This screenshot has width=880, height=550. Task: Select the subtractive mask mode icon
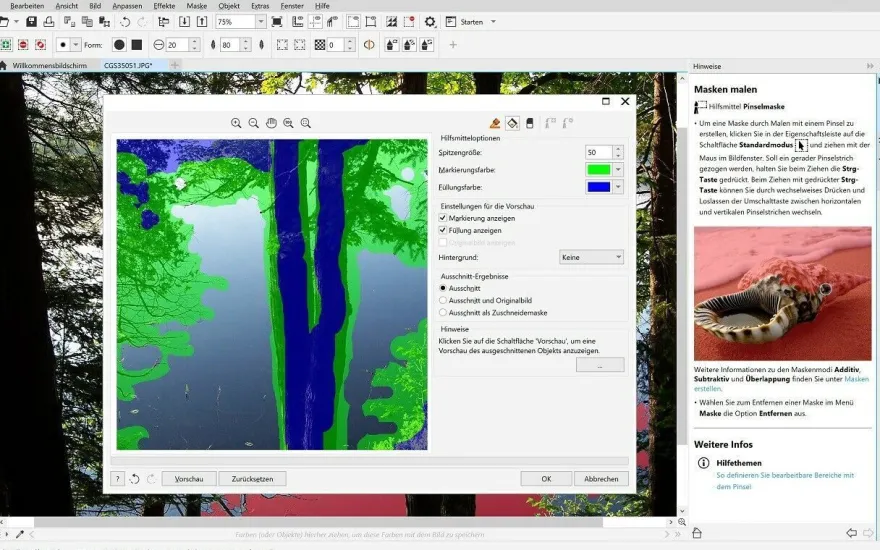click(x=23, y=44)
